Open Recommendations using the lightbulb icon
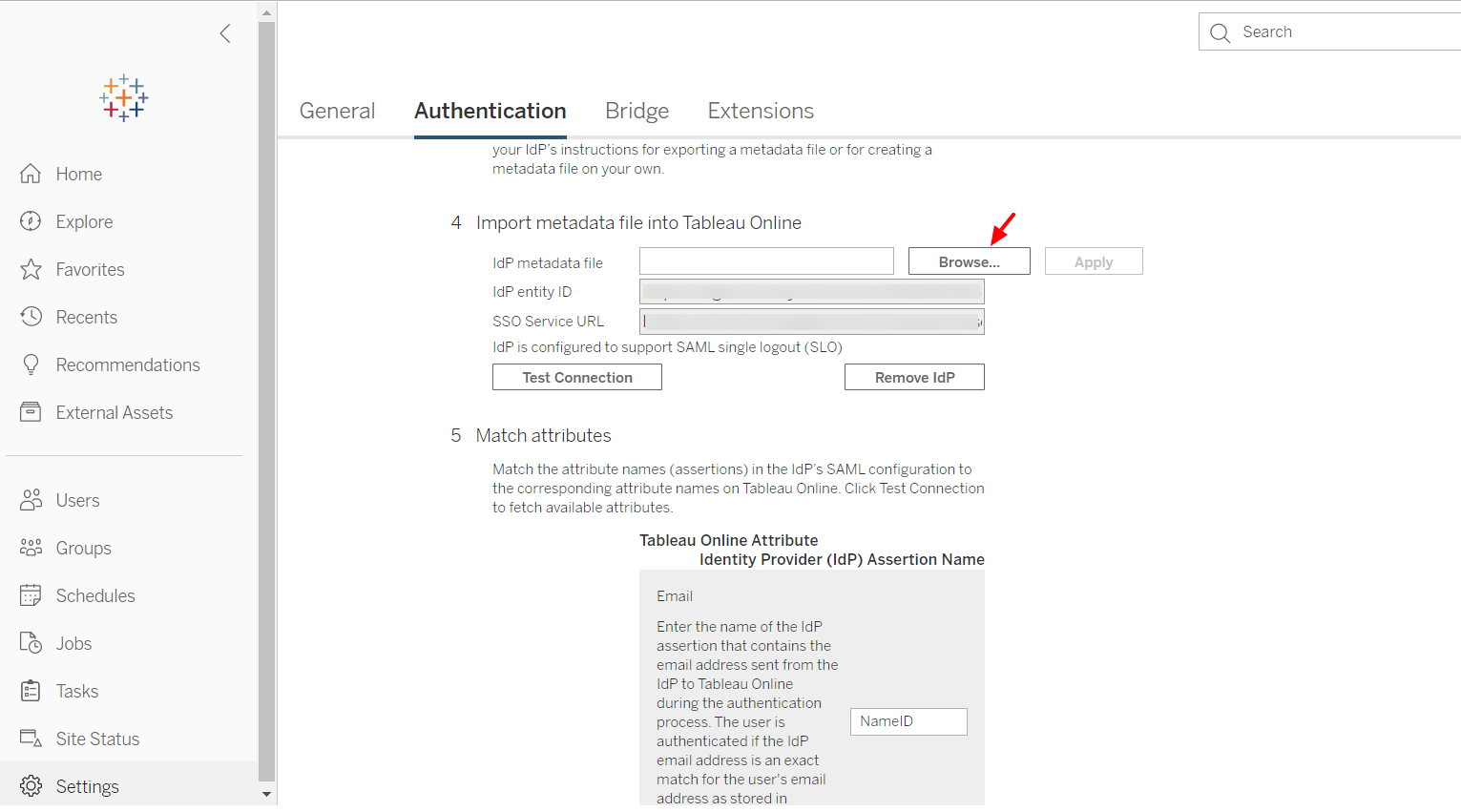The height and width of the screenshot is (812, 1461). (128, 364)
